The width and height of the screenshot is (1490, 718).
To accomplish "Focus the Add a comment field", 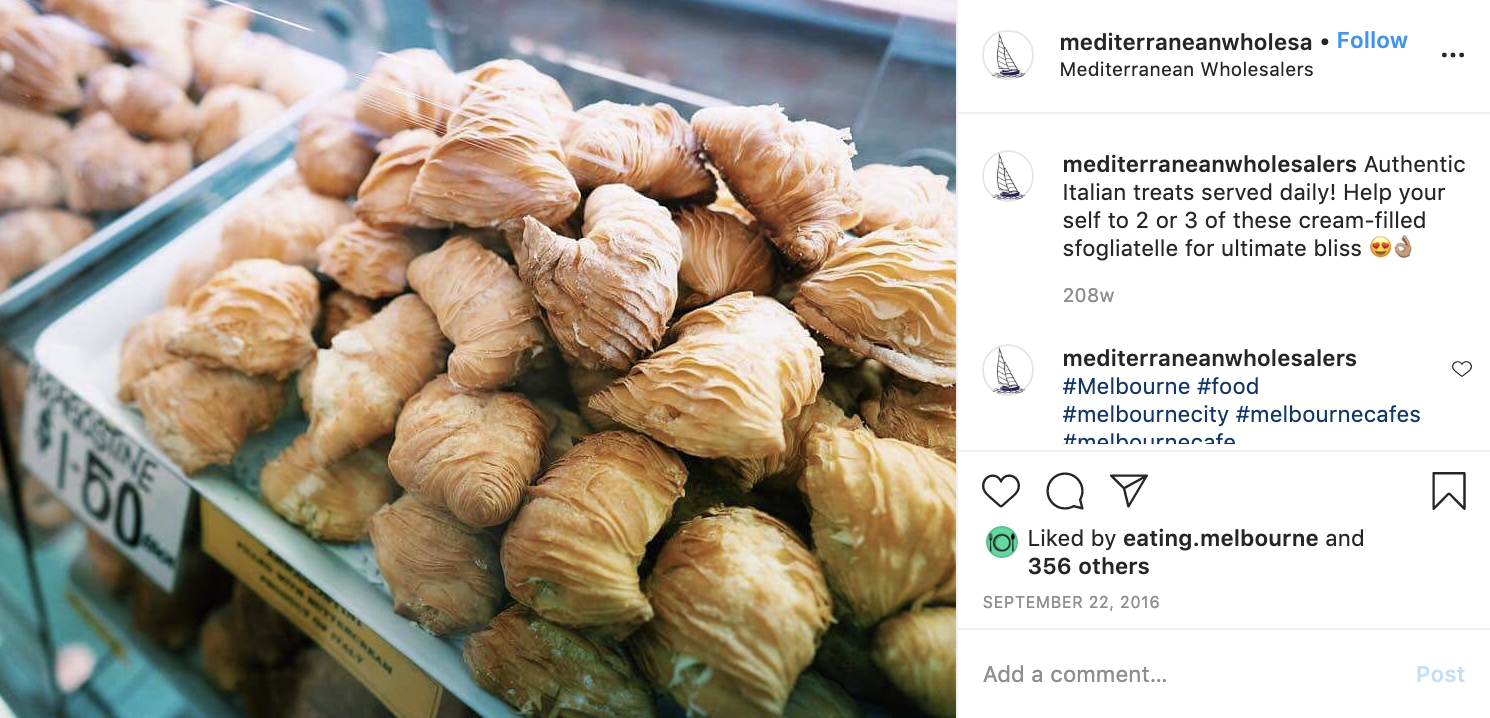I will tap(1190, 674).
